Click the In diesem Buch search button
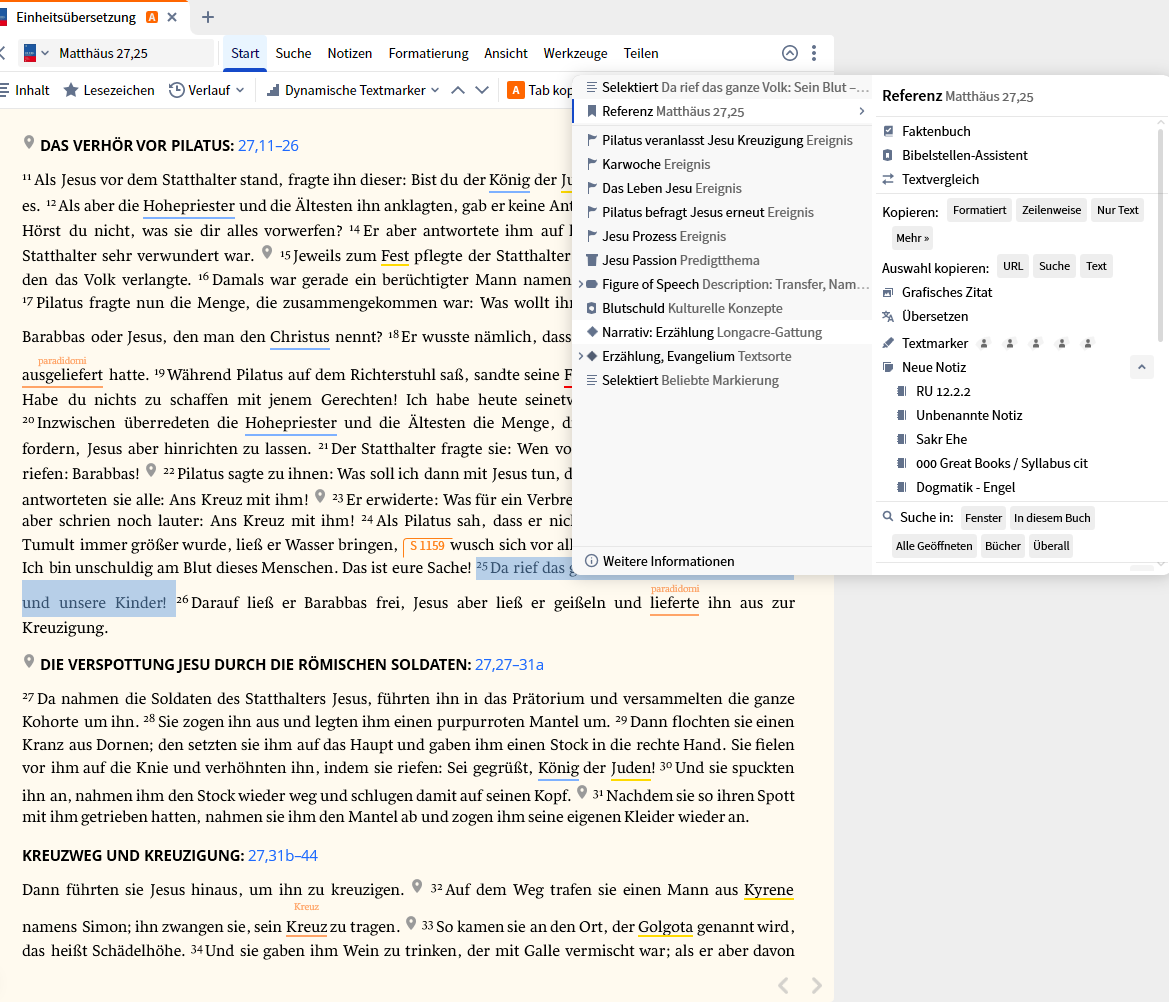1169x1002 pixels. [x=1052, y=518]
